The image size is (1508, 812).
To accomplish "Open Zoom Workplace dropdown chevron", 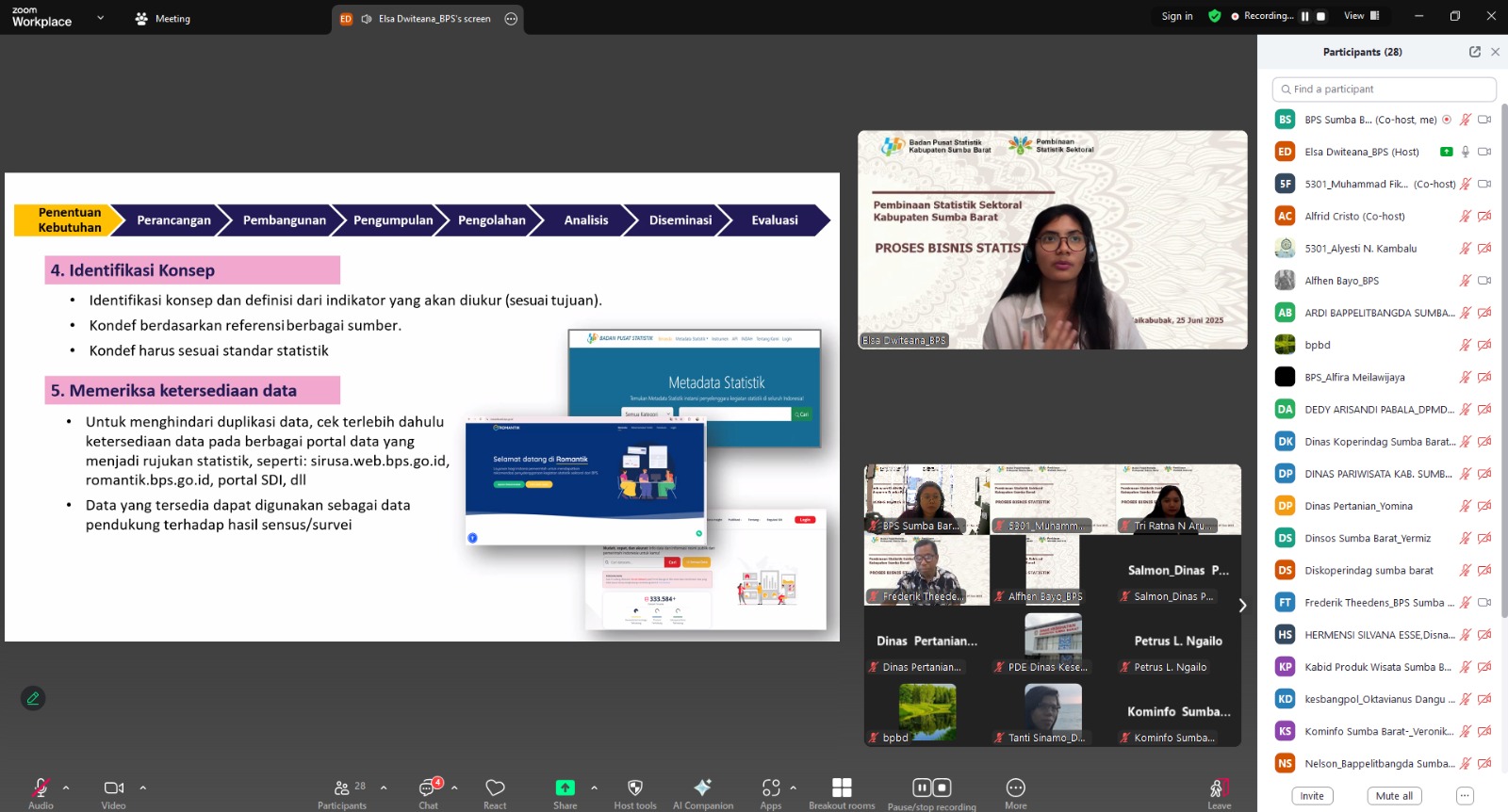I will coord(101,18).
